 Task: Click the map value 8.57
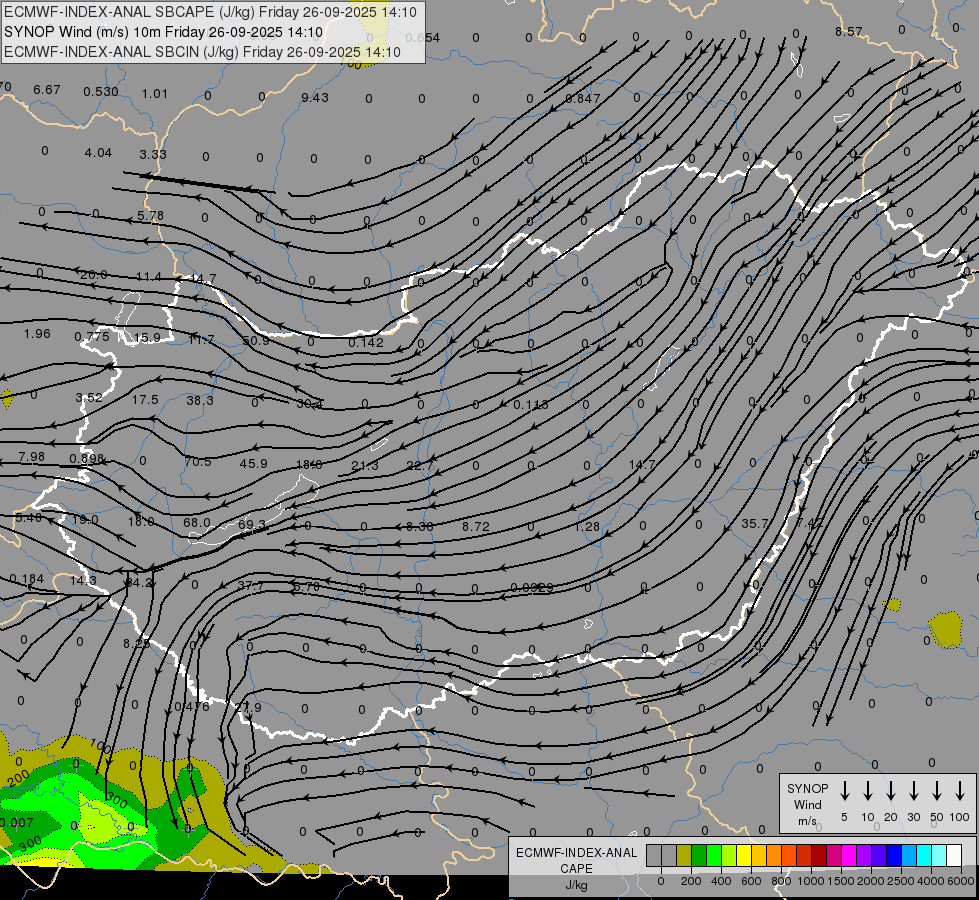point(849,31)
